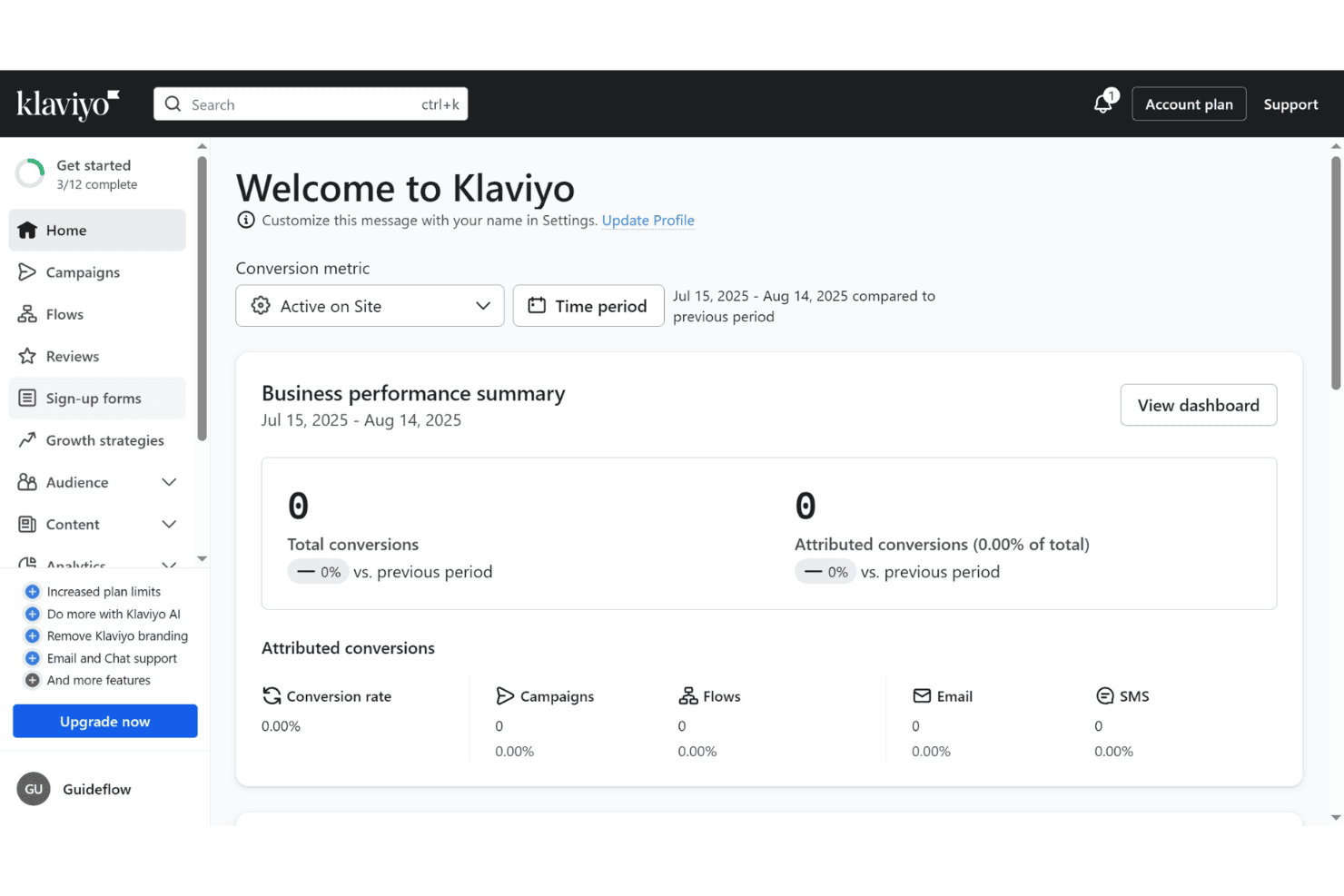Click the plus icon beside Remove Klaviyo branding
The width and height of the screenshot is (1344, 896).
33,635
